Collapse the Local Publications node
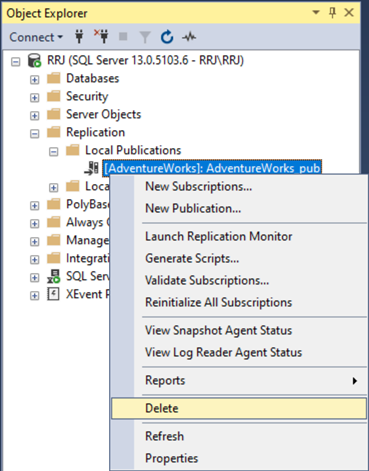This screenshot has width=369, height=471. 54,152
